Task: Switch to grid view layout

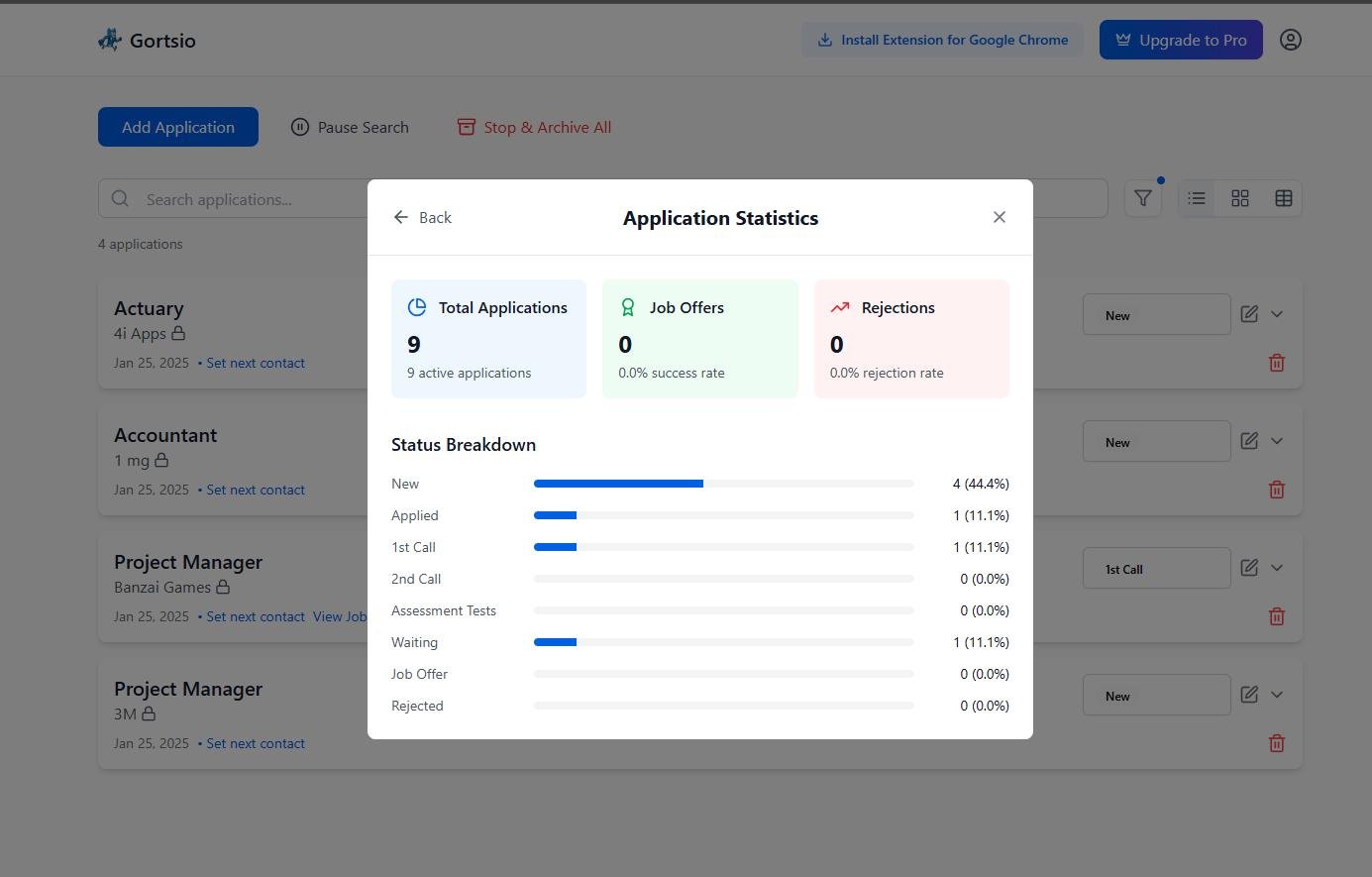Action: (x=1239, y=198)
